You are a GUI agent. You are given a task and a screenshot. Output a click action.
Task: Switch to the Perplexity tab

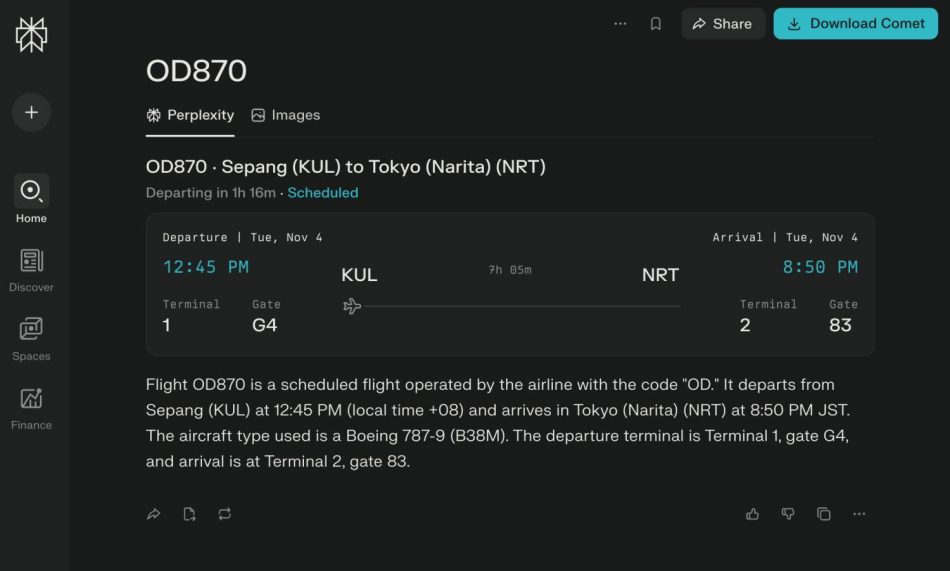pos(190,115)
